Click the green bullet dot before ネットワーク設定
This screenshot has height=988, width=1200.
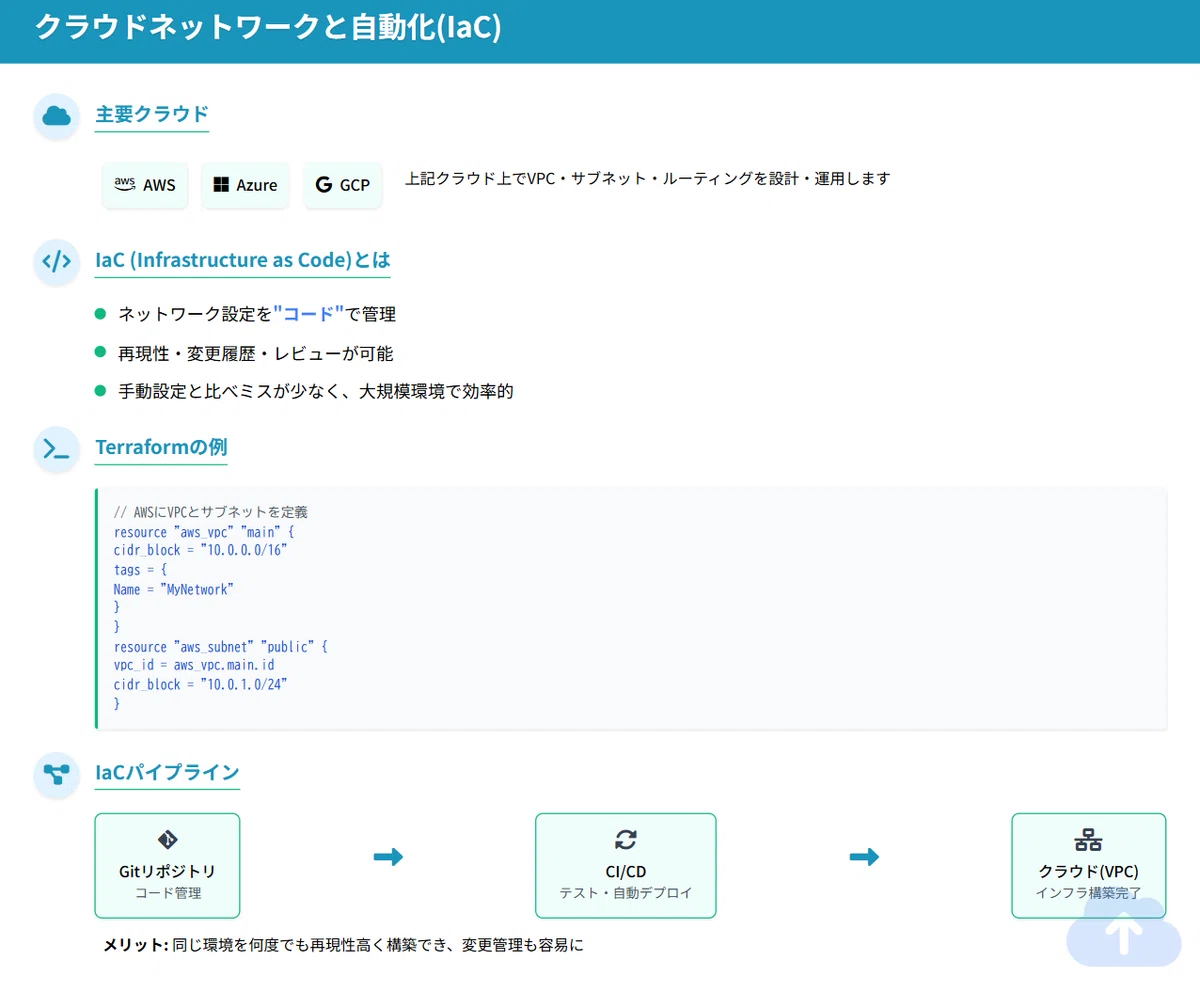[100, 314]
